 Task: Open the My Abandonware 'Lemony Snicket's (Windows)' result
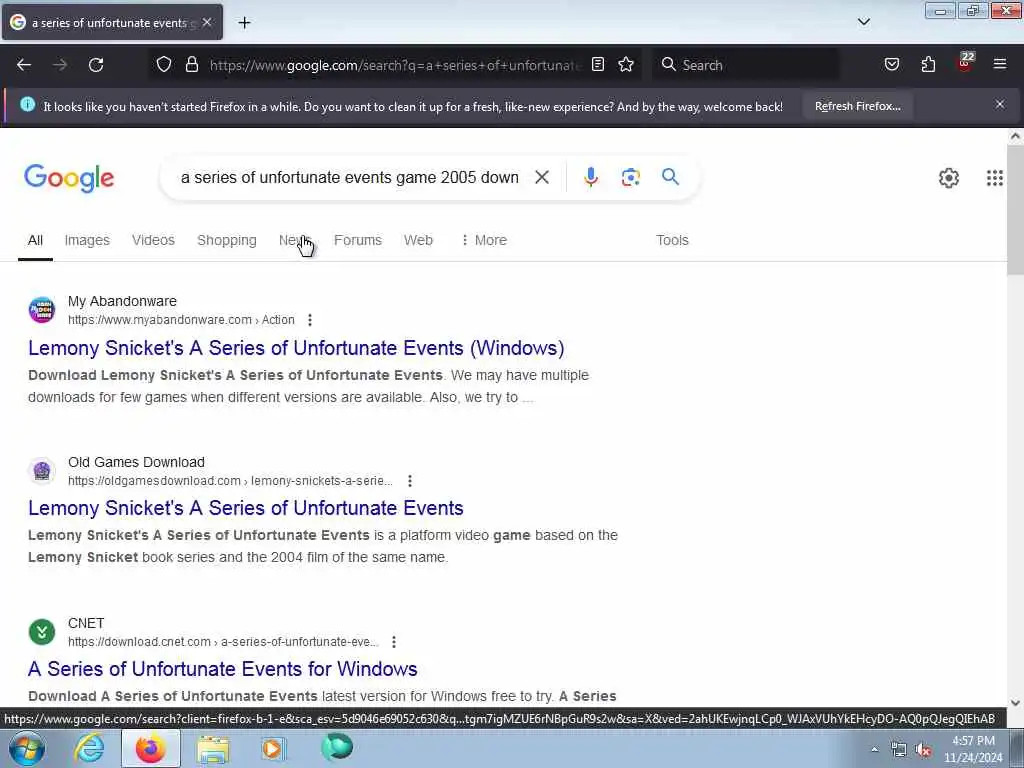click(x=296, y=348)
